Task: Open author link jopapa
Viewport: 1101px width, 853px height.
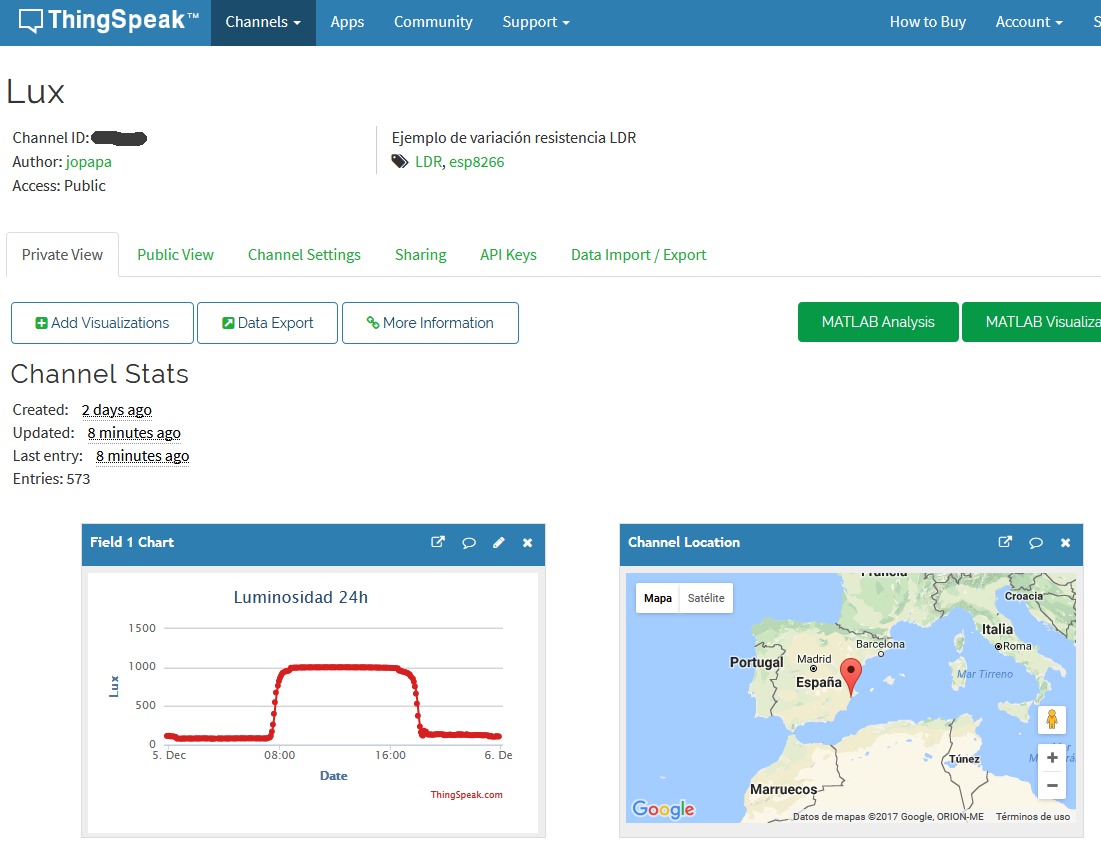Action: 89,161
